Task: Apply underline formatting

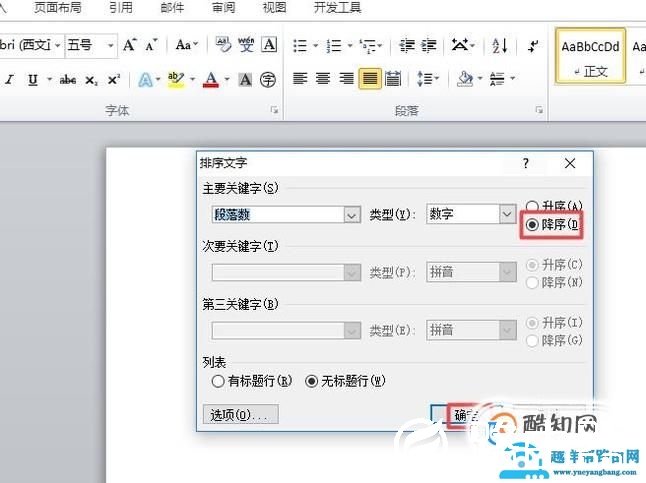Action: (x=33, y=79)
